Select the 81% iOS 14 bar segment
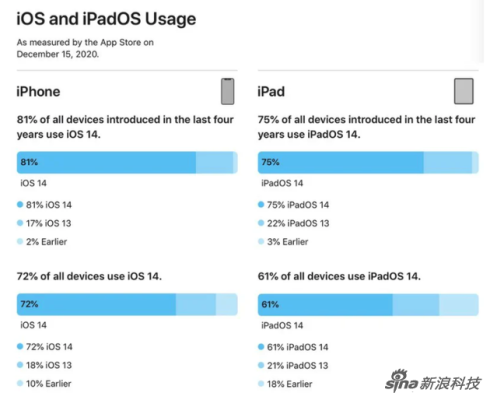Image resolution: width=490 pixels, height=400 pixels. (106, 162)
